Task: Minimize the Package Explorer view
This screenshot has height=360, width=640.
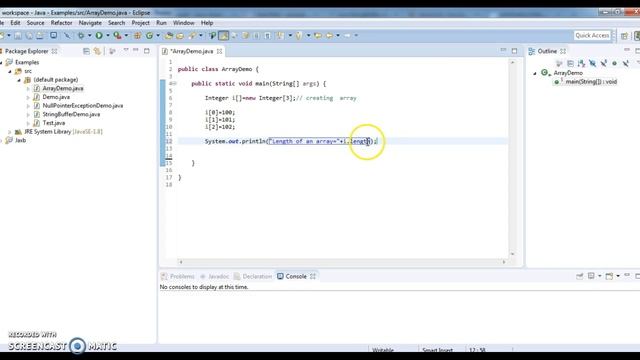Action: [136, 50]
